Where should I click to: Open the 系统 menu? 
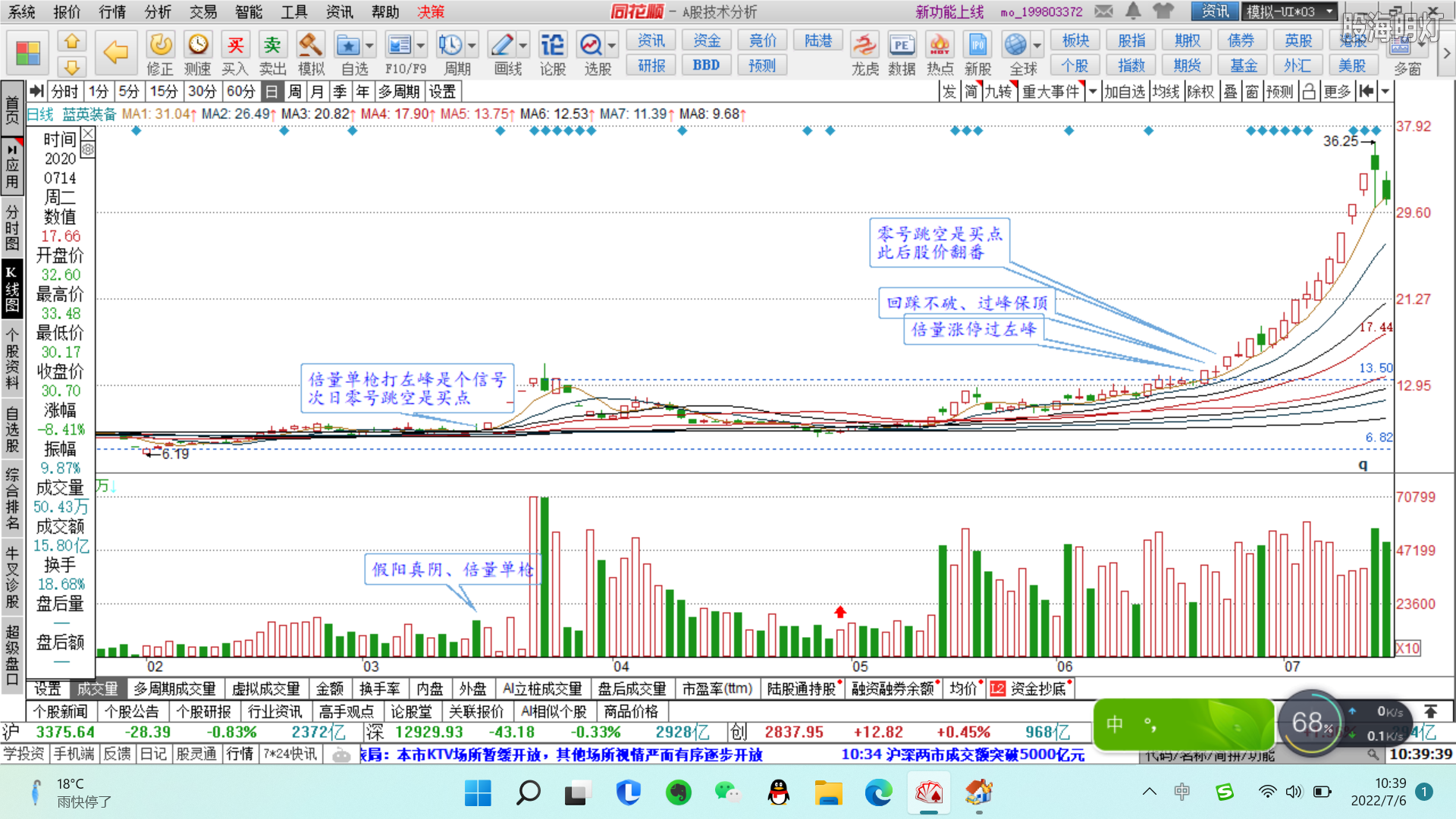click(22, 11)
